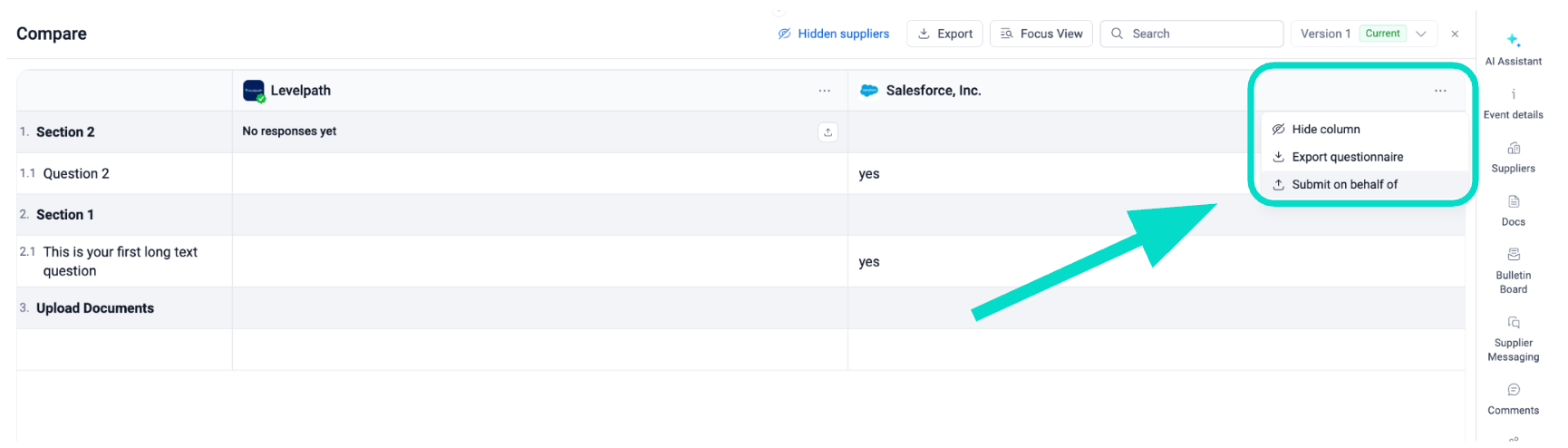
Task: Choose Export questionnaire menu option
Action: click(1347, 157)
